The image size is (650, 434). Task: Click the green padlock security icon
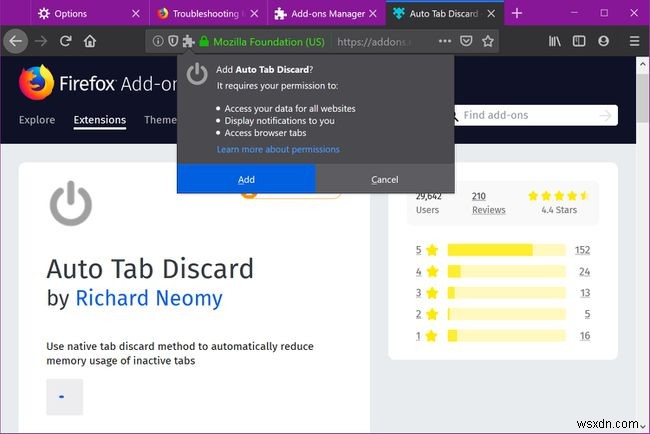click(x=204, y=41)
